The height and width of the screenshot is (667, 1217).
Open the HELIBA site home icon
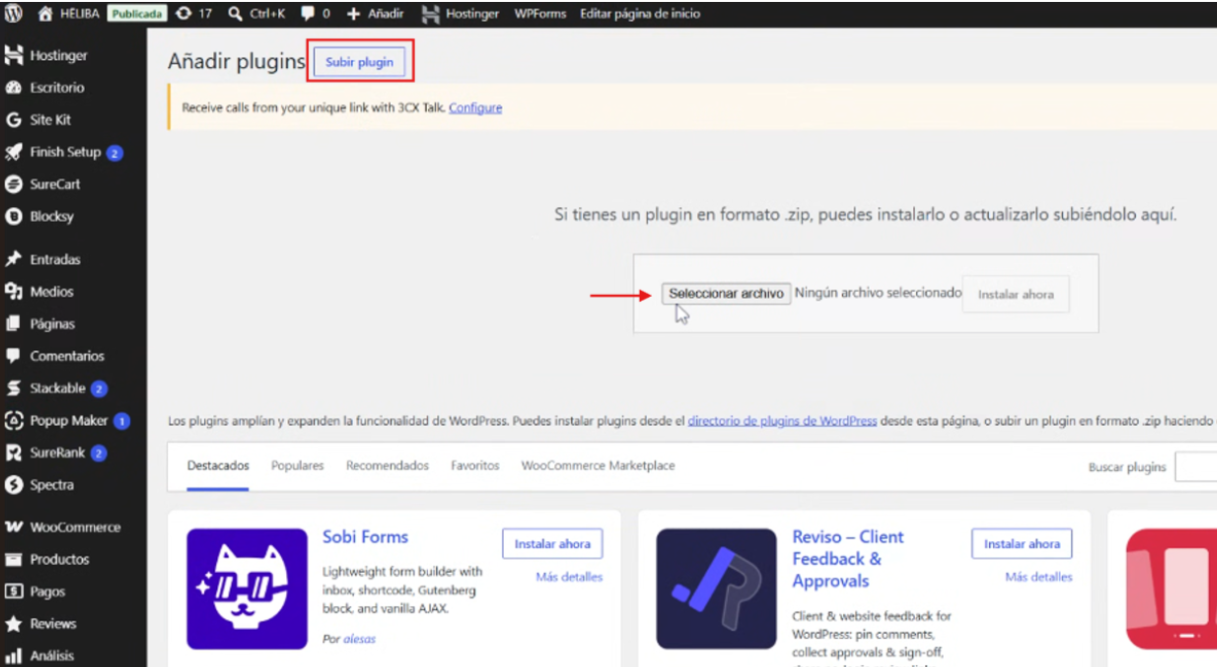(x=45, y=14)
